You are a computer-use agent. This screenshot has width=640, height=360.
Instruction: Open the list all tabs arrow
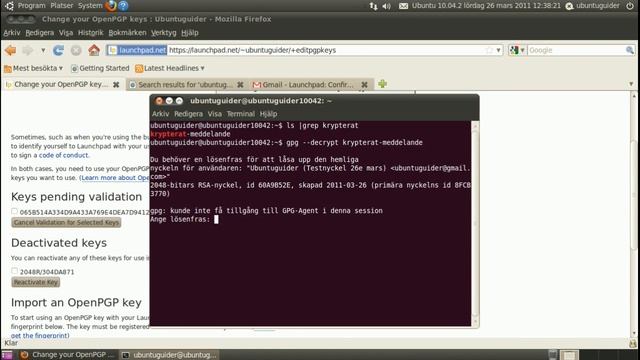coord(631,84)
